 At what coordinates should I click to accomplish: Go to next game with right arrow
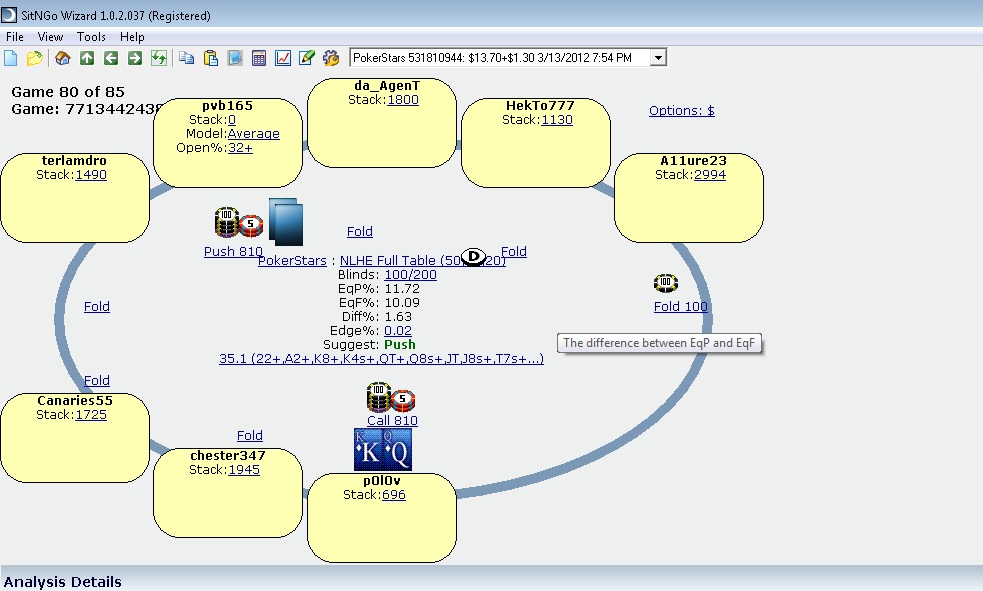coord(135,58)
